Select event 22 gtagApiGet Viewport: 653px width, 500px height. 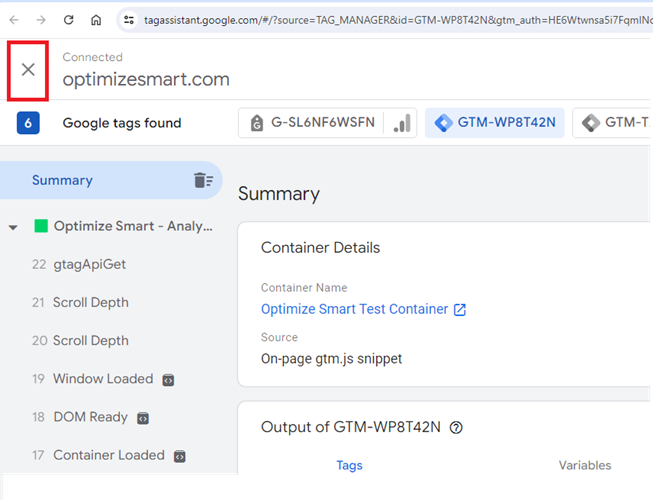[x=79, y=264]
